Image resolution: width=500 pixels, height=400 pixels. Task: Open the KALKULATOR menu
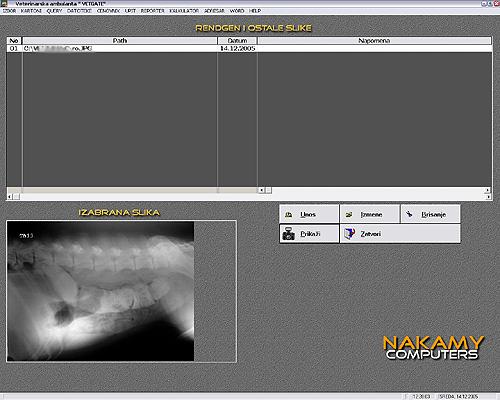184,11
